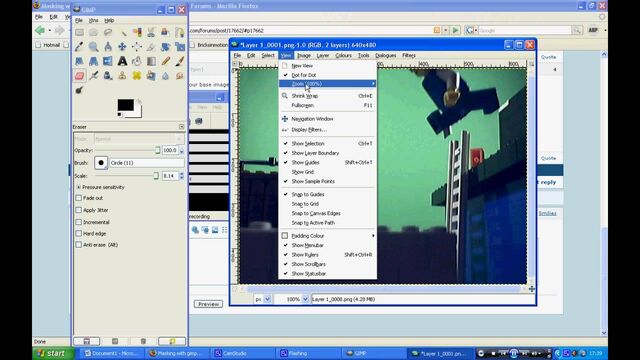Select the Clone stamp tool
The image size is (640, 360).
pyautogui.click(x=122, y=76)
